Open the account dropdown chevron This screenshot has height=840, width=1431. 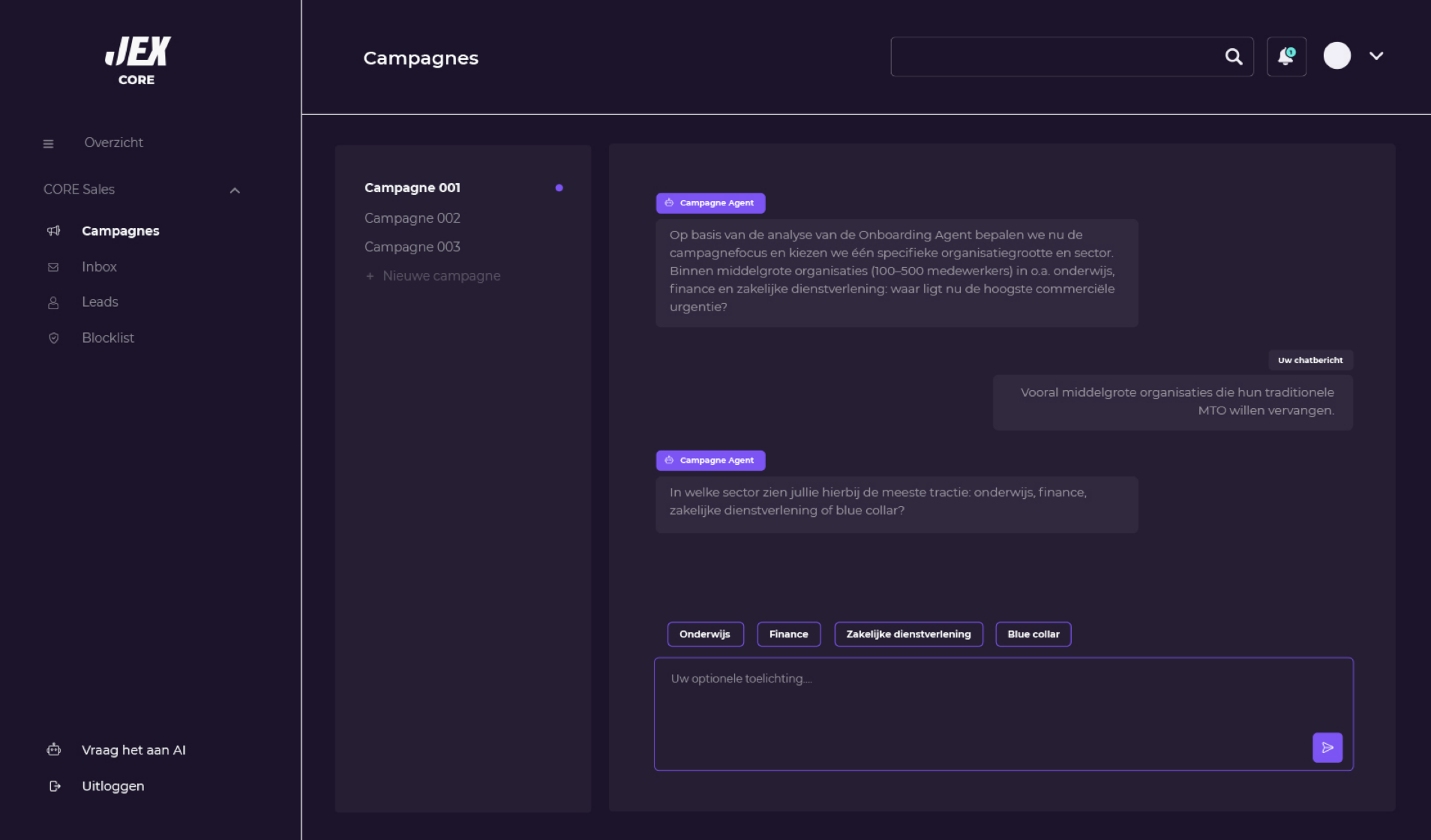pos(1375,55)
